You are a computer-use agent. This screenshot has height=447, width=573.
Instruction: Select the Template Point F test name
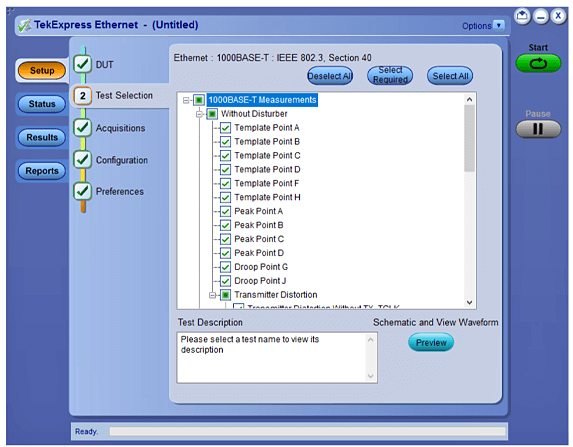267,183
